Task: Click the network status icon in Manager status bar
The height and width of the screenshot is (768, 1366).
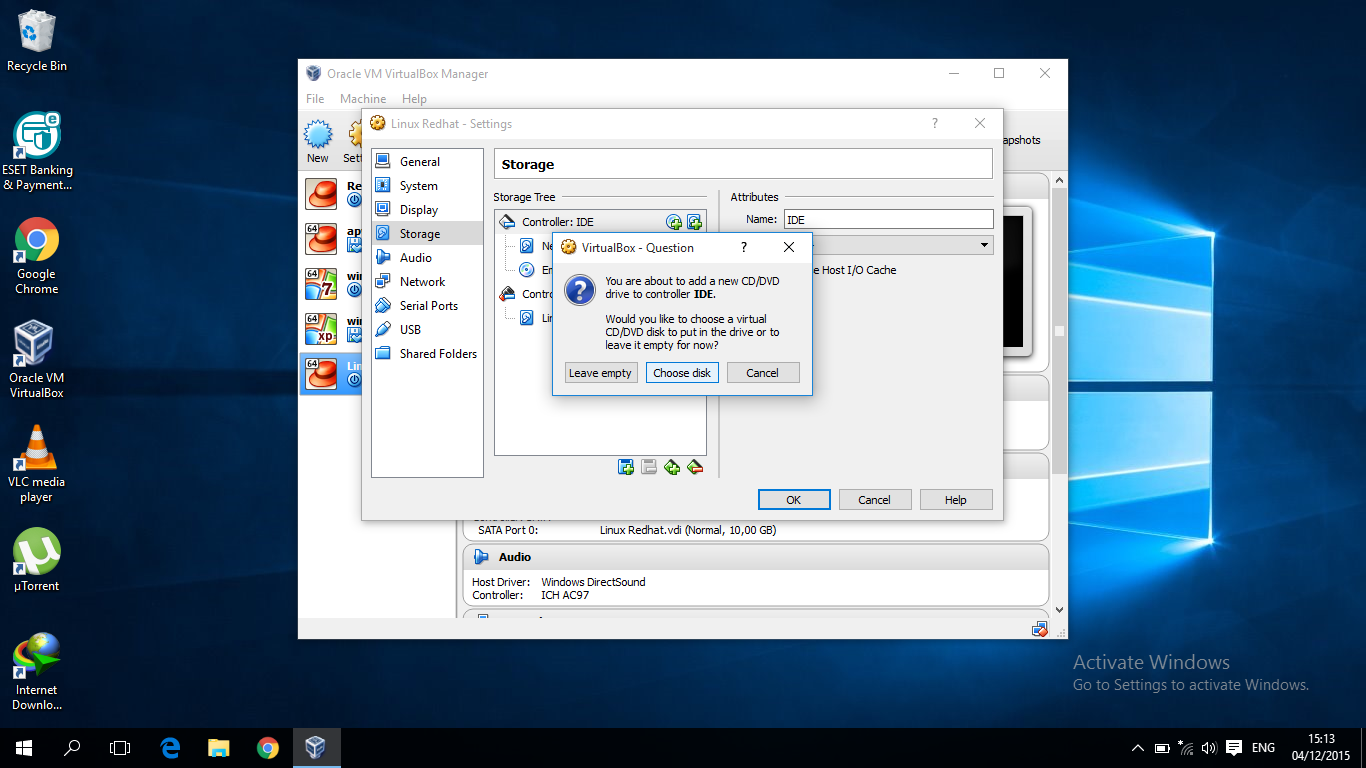Action: (1039, 629)
